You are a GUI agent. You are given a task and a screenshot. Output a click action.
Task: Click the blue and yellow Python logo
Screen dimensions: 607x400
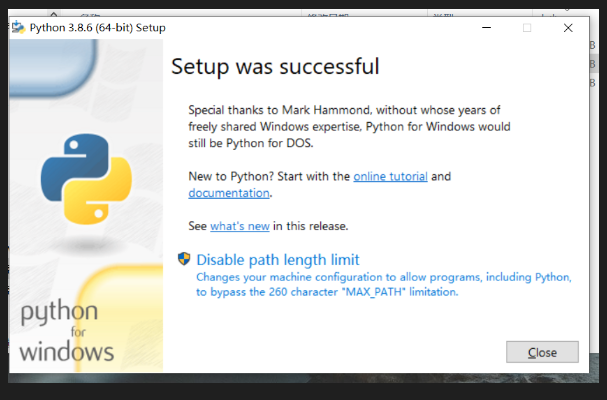(x=85, y=179)
